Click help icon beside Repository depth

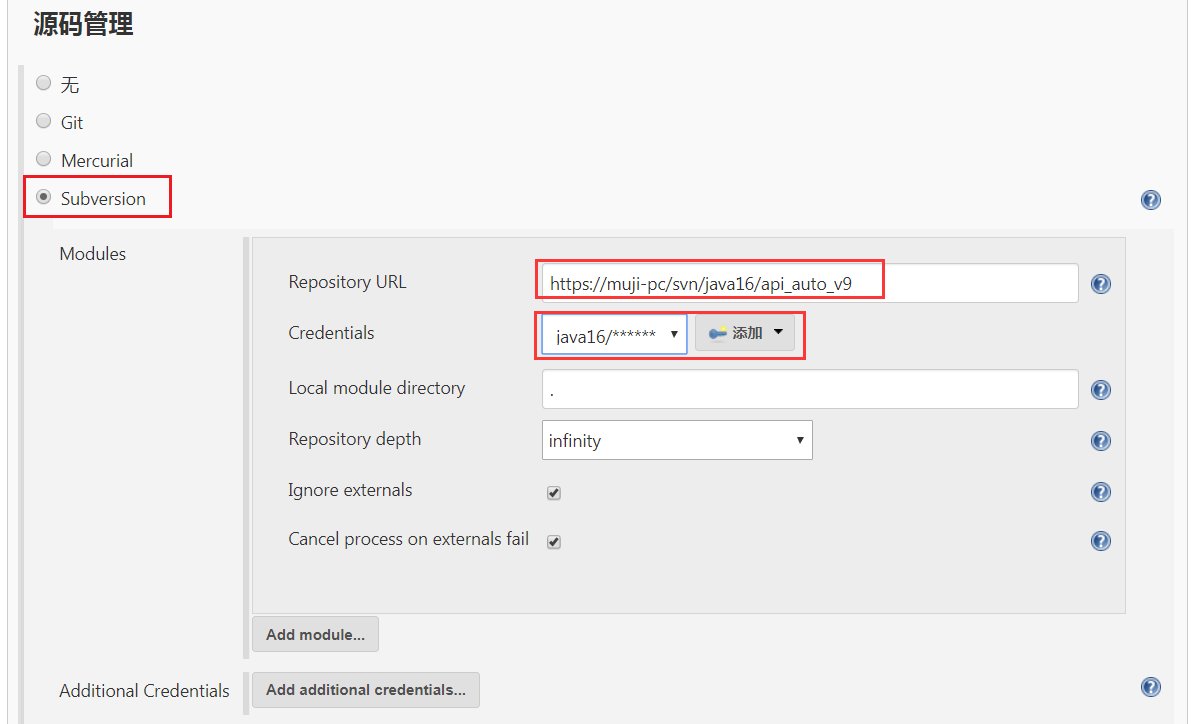[1100, 441]
